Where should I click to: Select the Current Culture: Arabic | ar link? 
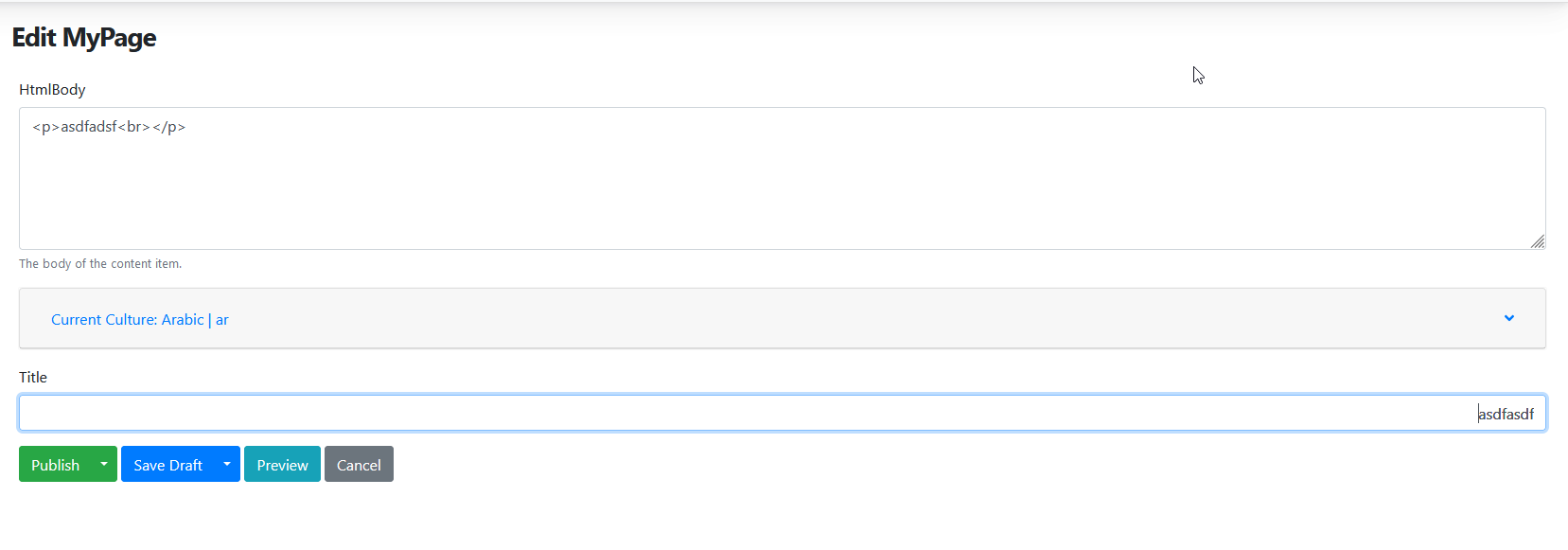(139, 319)
